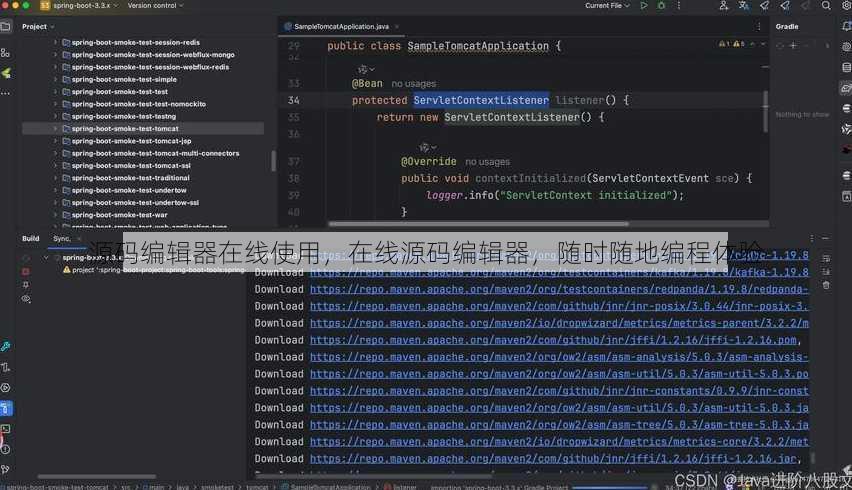The image size is (852, 490).
Task: Open the redpanda download URL link
Action: (x=559, y=289)
